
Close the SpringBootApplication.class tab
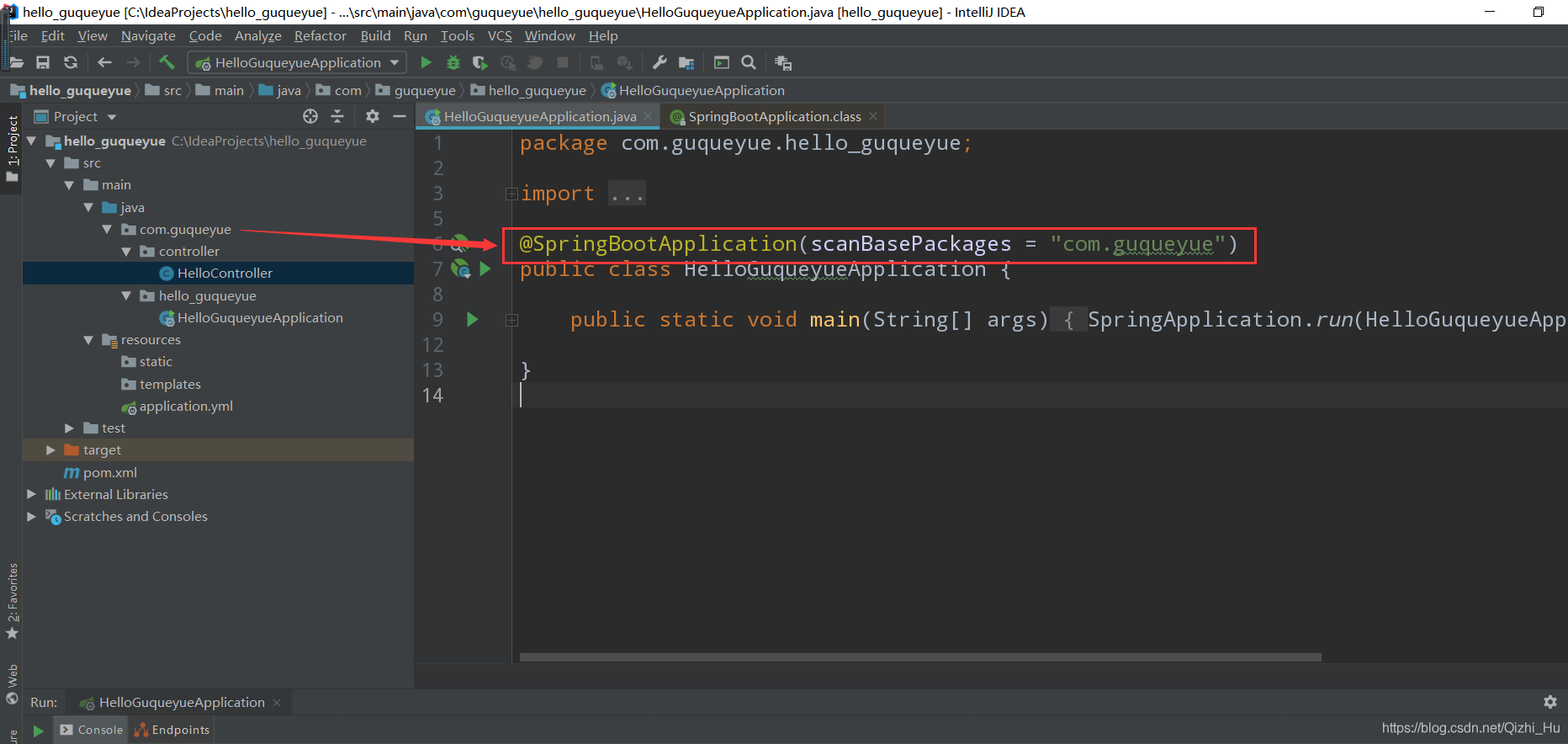(x=873, y=116)
